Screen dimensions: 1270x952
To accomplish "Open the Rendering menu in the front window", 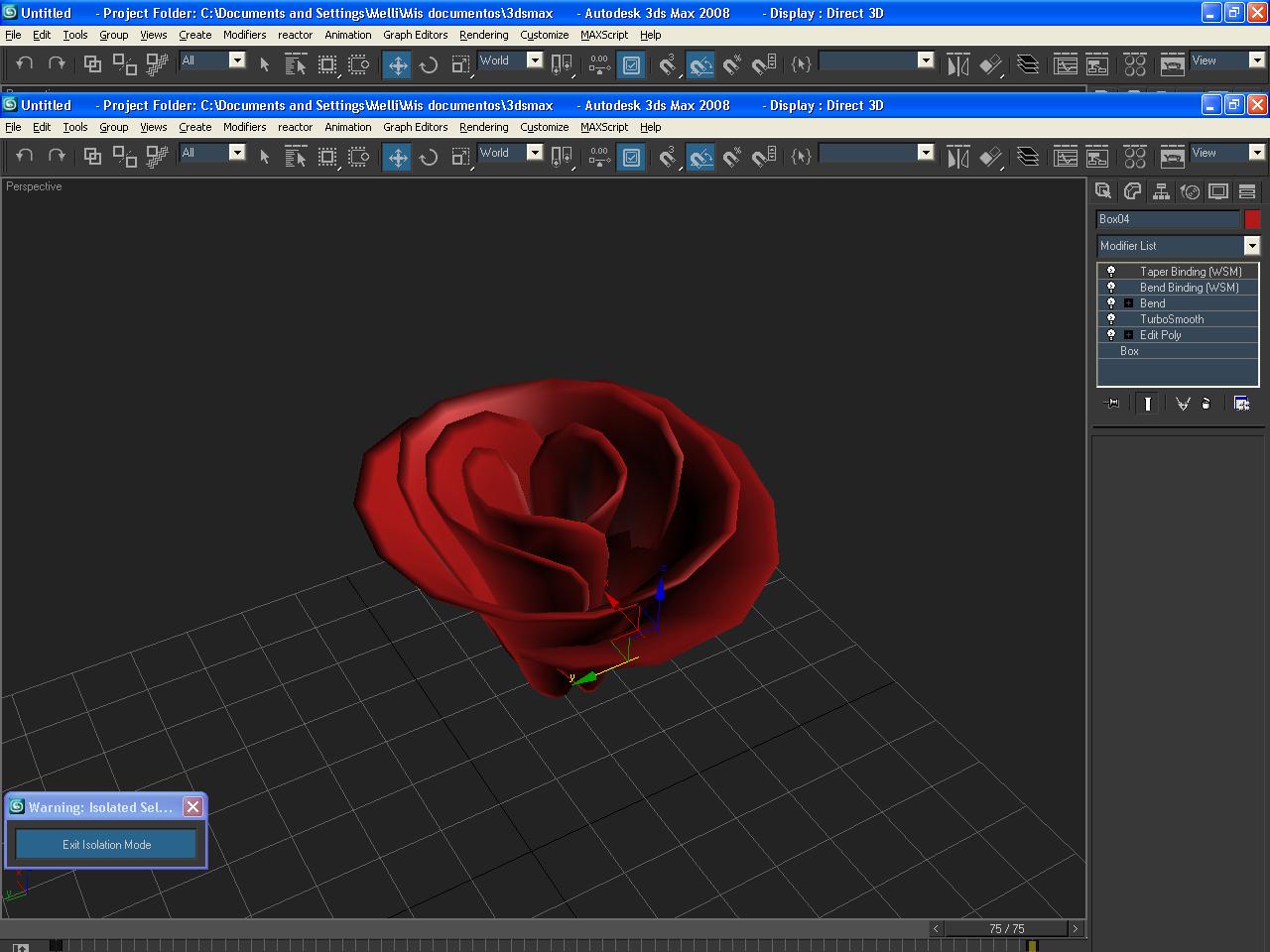I will coord(484,127).
